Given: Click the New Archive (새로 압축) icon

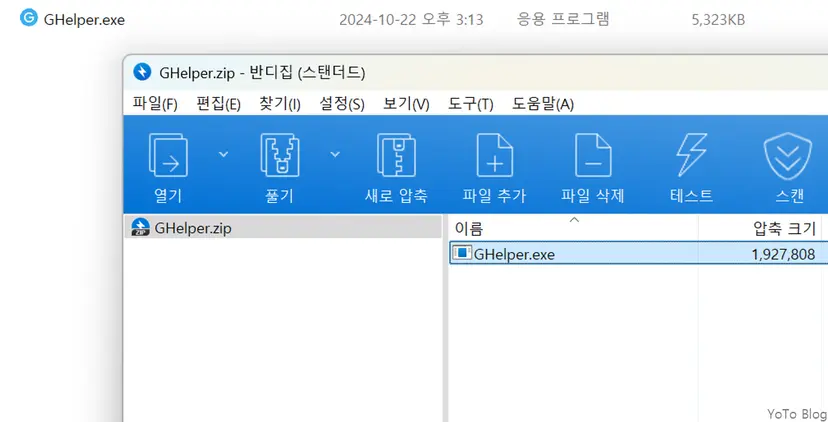Looking at the screenshot, I should (x=396, y=155).
